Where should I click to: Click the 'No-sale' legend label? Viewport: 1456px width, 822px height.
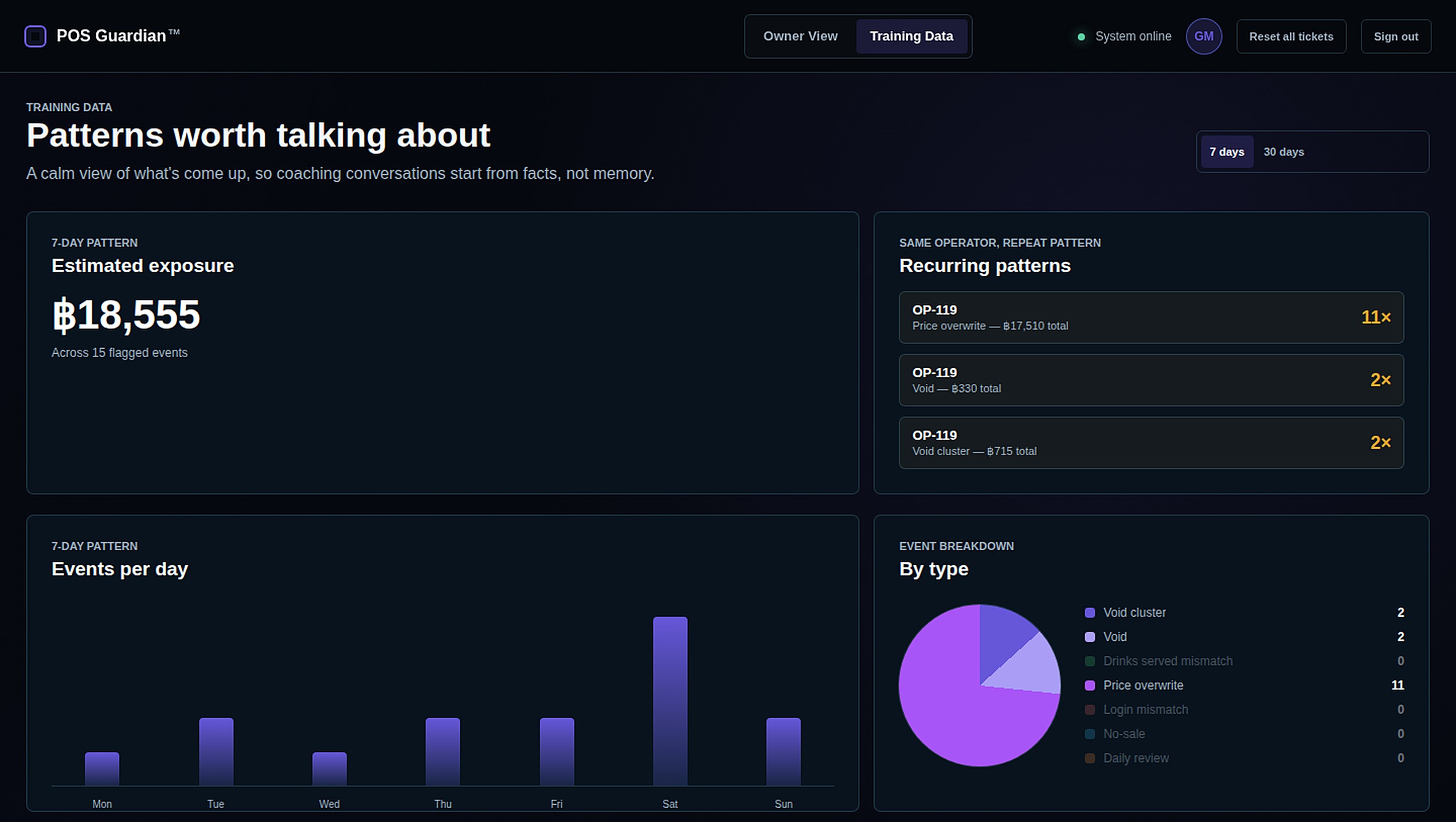[1124, 734]
